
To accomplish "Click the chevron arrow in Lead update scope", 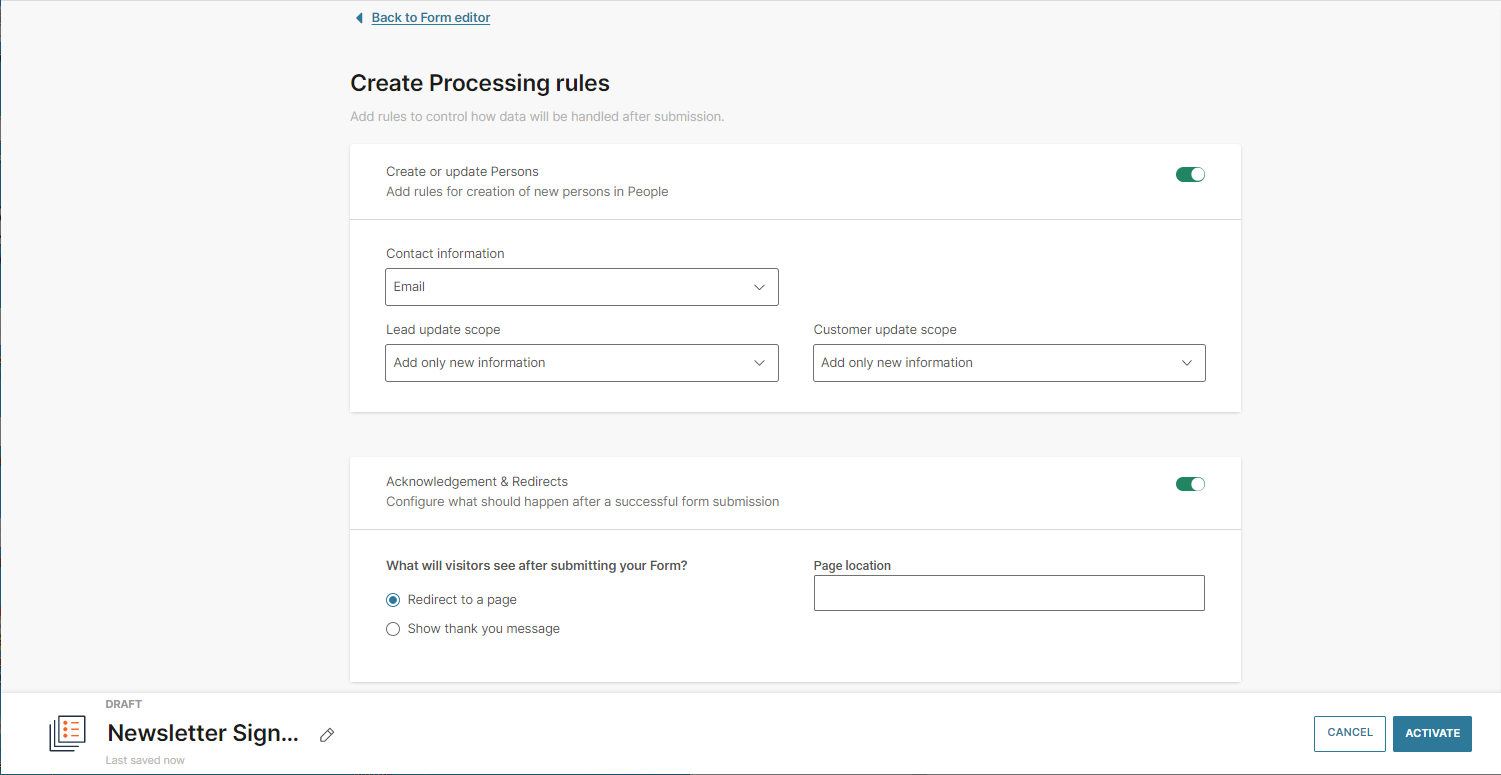I will [759, 363].
